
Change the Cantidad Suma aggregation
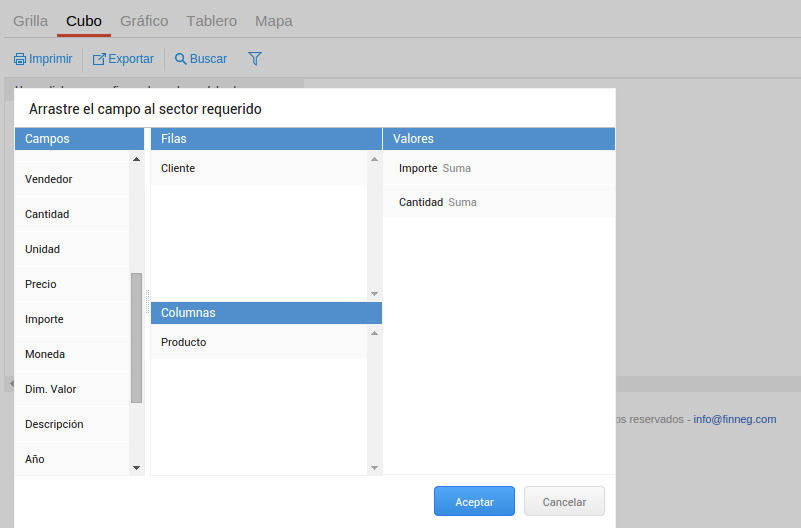pyautogui.click(x=462, y=202)
